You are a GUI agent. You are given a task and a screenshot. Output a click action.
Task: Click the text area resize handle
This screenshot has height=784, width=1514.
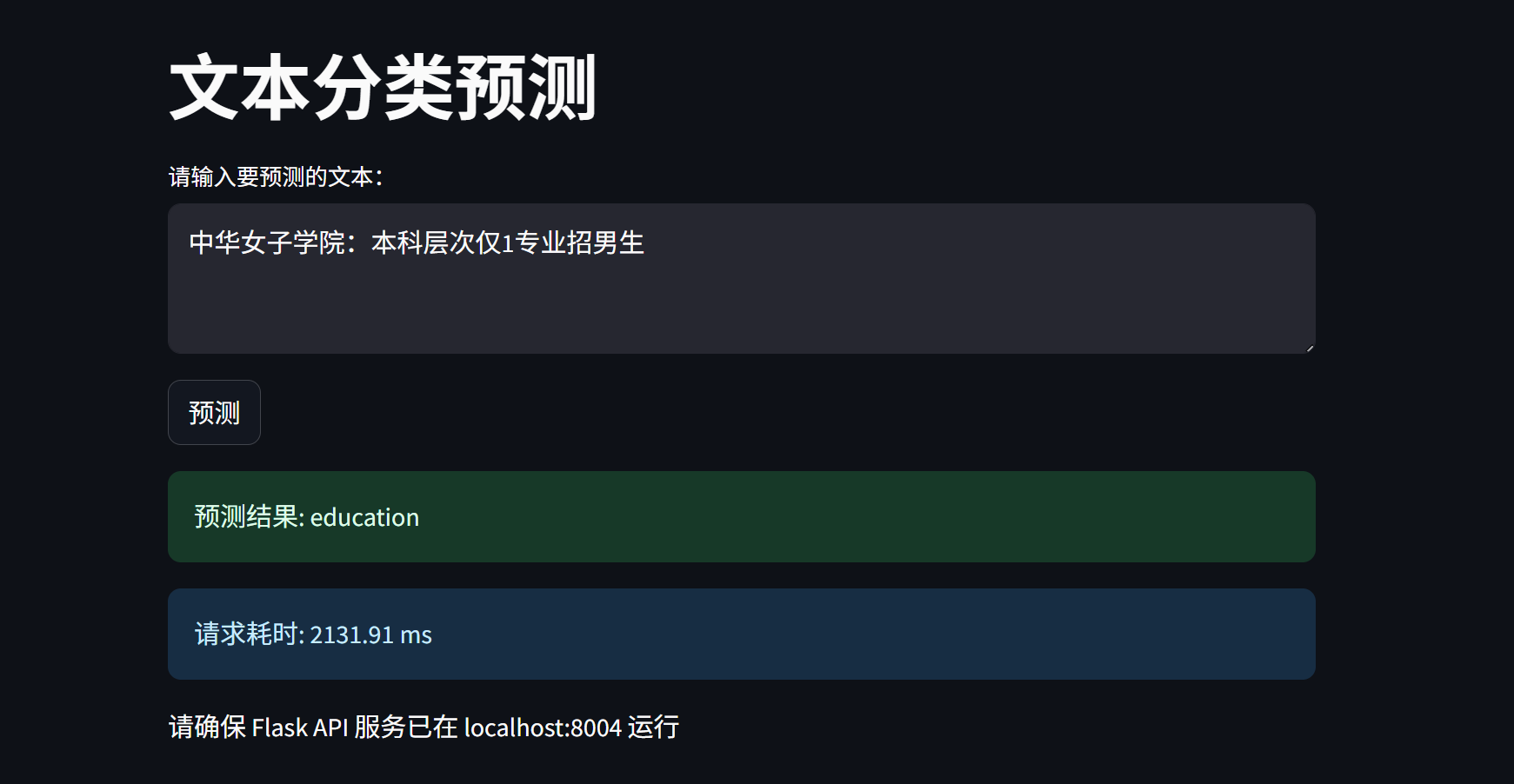[1310, 348]
